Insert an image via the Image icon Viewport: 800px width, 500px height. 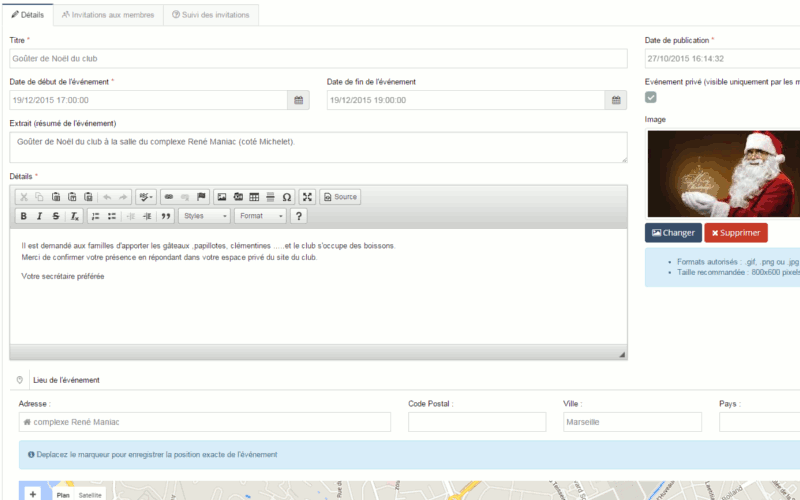[222, 197]
